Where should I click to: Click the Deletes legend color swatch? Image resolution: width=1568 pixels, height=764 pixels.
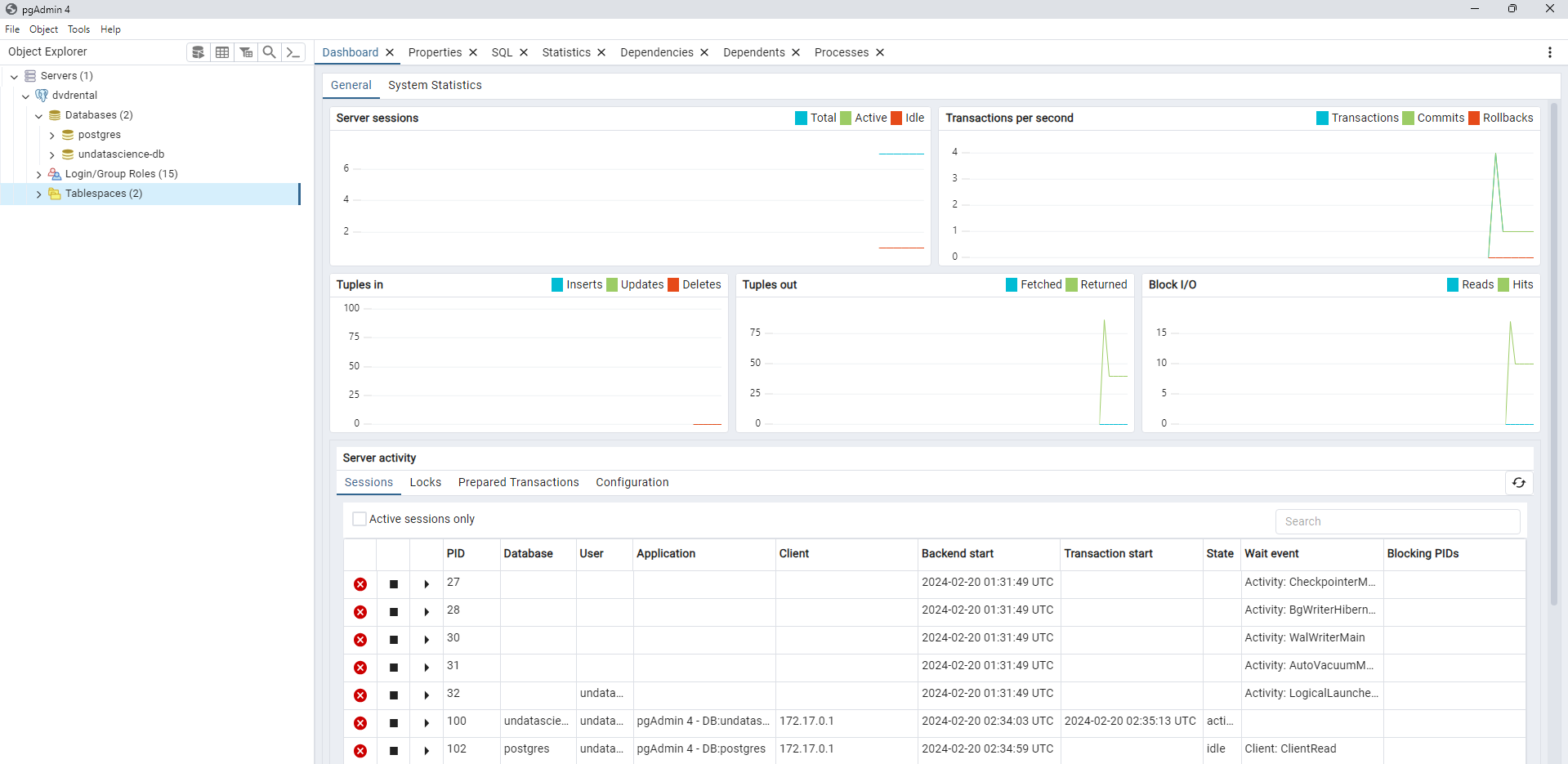click(x=673, y=285)
